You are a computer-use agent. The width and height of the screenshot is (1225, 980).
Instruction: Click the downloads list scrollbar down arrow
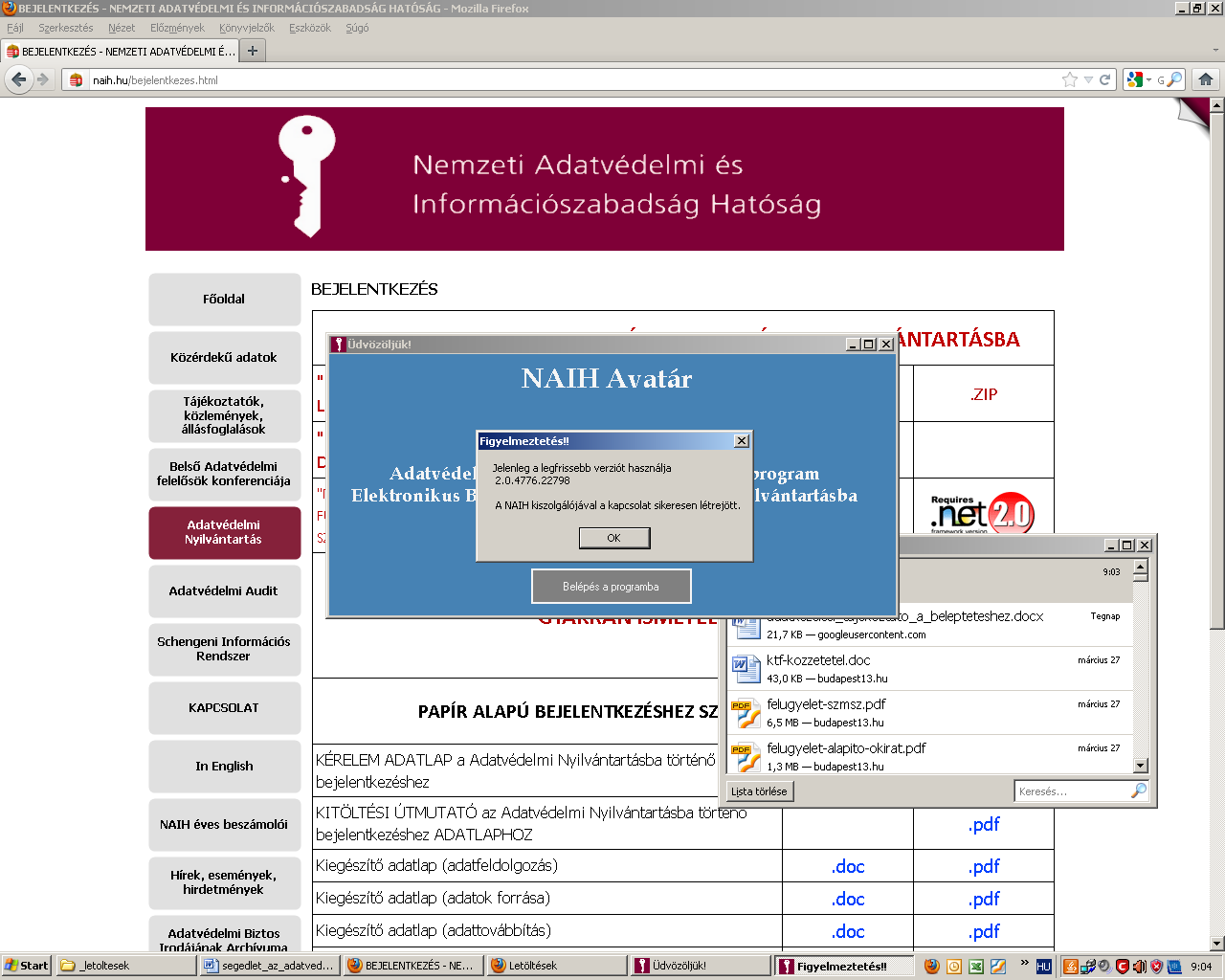tap(1140, 766)
